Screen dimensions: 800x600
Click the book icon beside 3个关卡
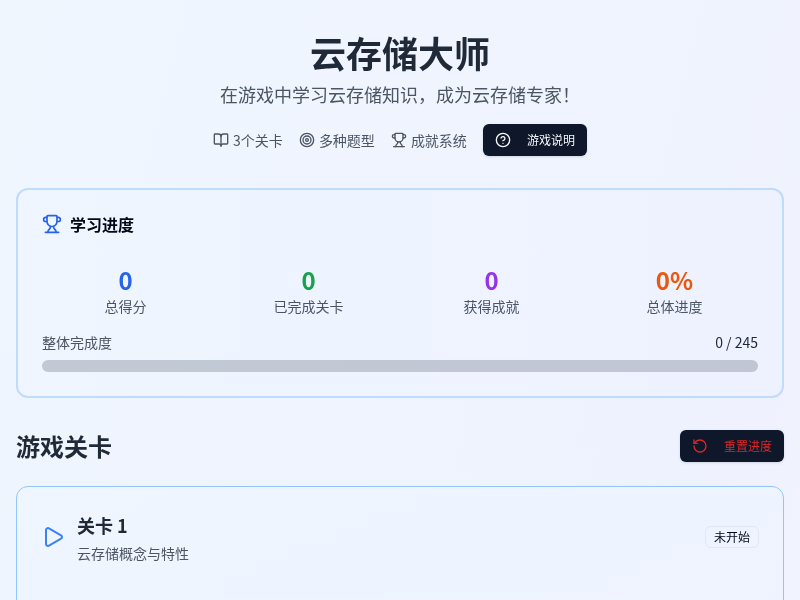point(220,140)
